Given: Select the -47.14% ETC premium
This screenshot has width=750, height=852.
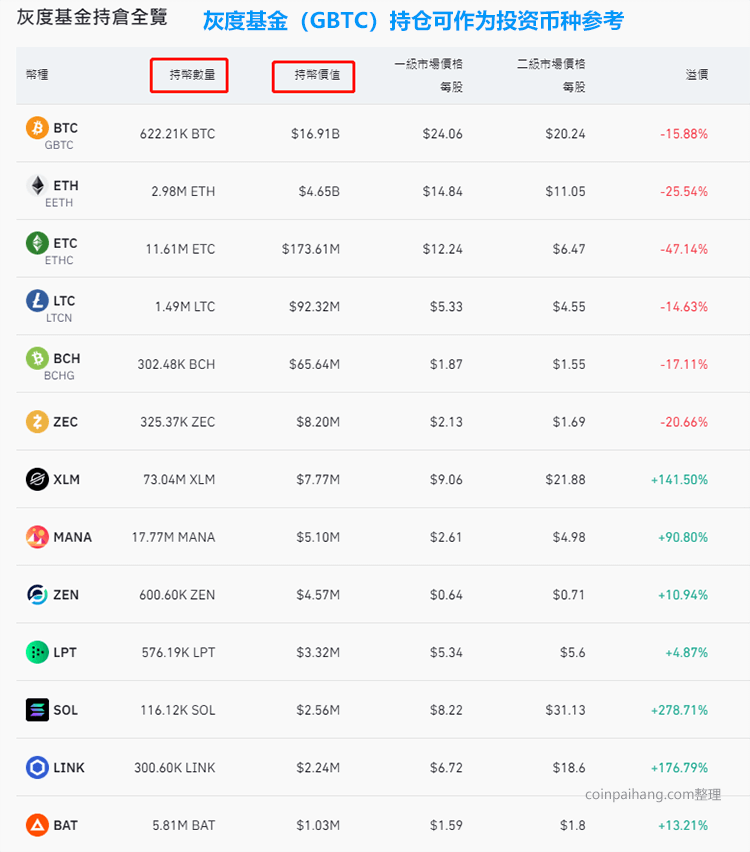Looking at the screenshot, I should [x=684, y=249].
